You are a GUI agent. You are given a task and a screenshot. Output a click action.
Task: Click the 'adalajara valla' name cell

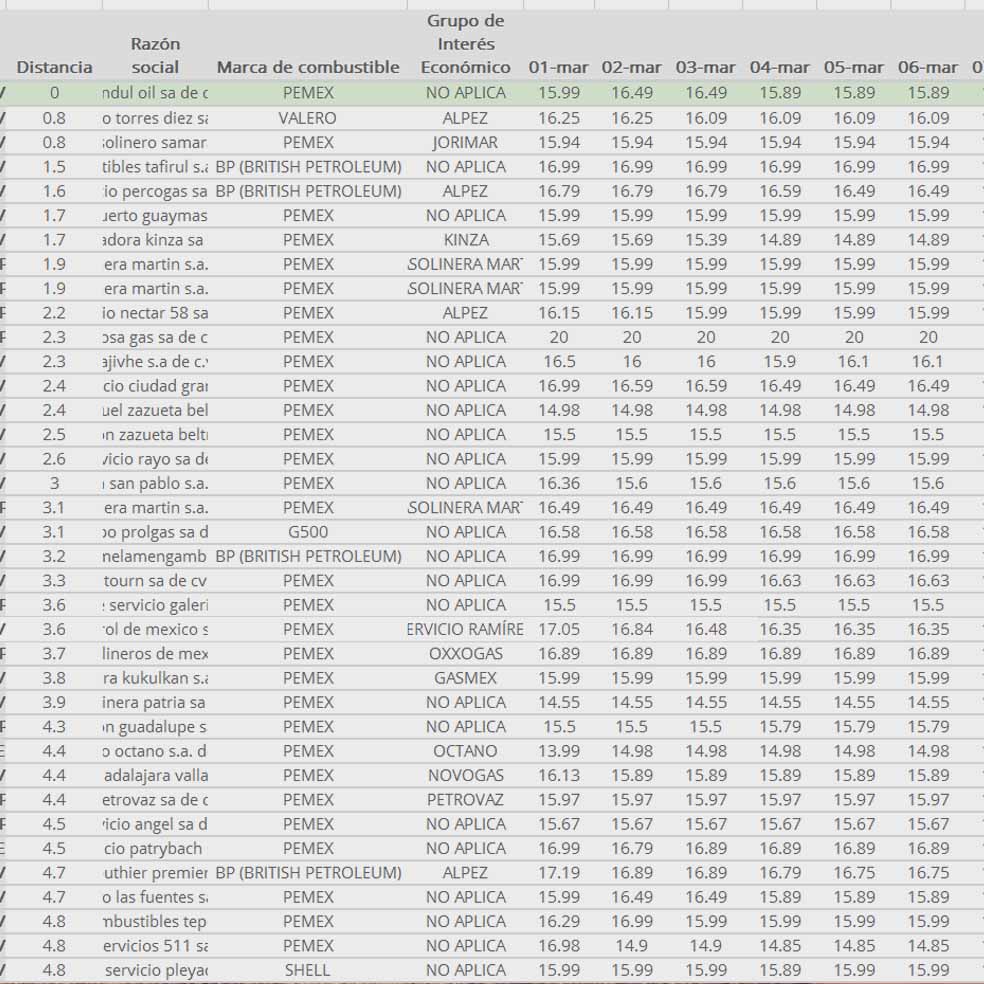pos(156,776)
